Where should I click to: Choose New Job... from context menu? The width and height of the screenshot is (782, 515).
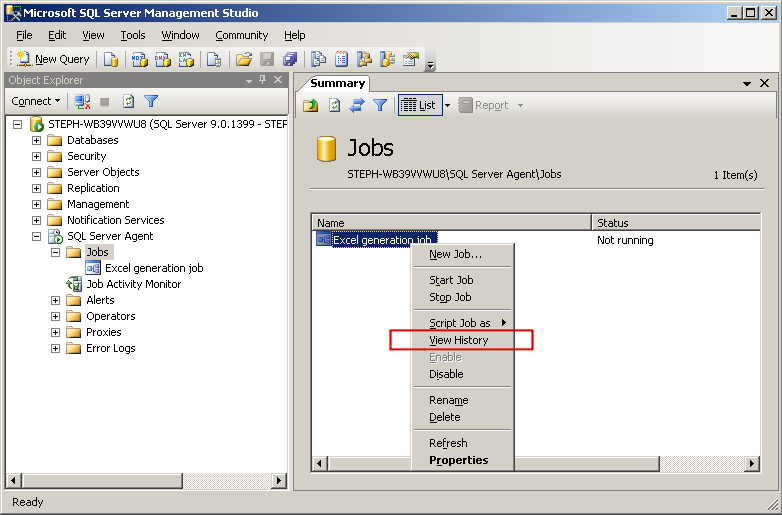pyautogui.click(x=463, y=254)
